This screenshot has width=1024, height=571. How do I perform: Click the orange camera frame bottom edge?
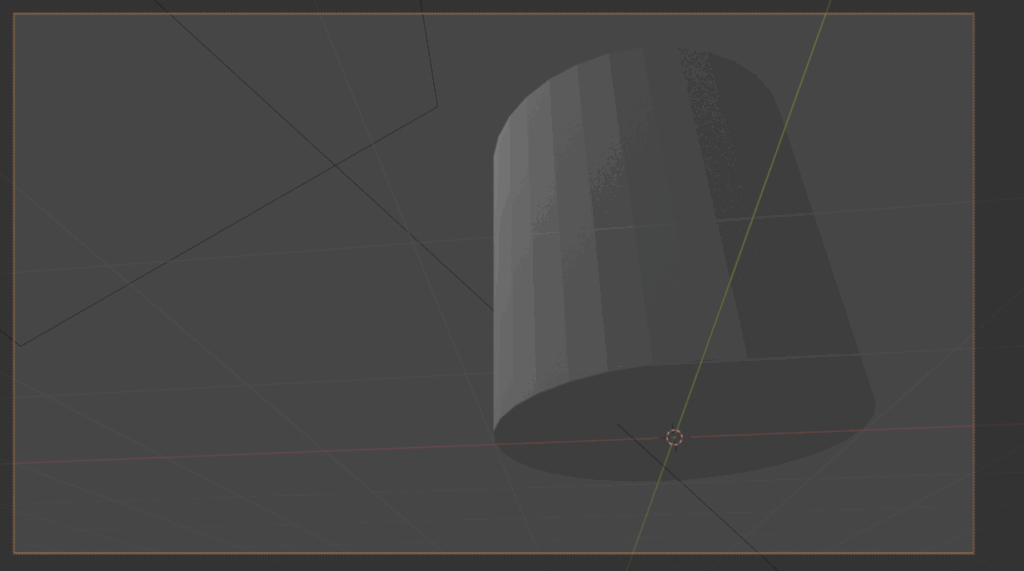(x=300, y=552)
